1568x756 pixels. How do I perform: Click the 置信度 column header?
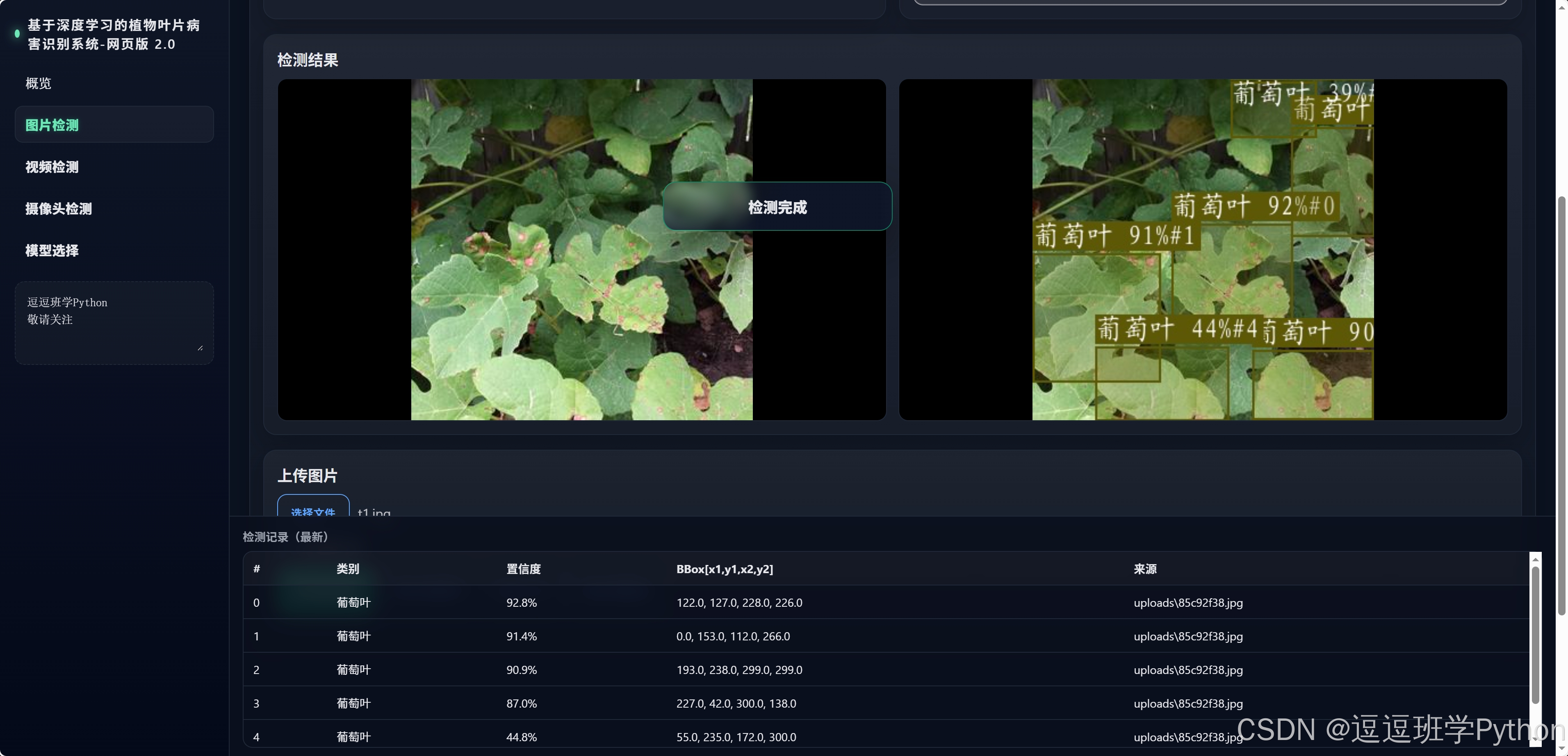(x=524, y=569)
